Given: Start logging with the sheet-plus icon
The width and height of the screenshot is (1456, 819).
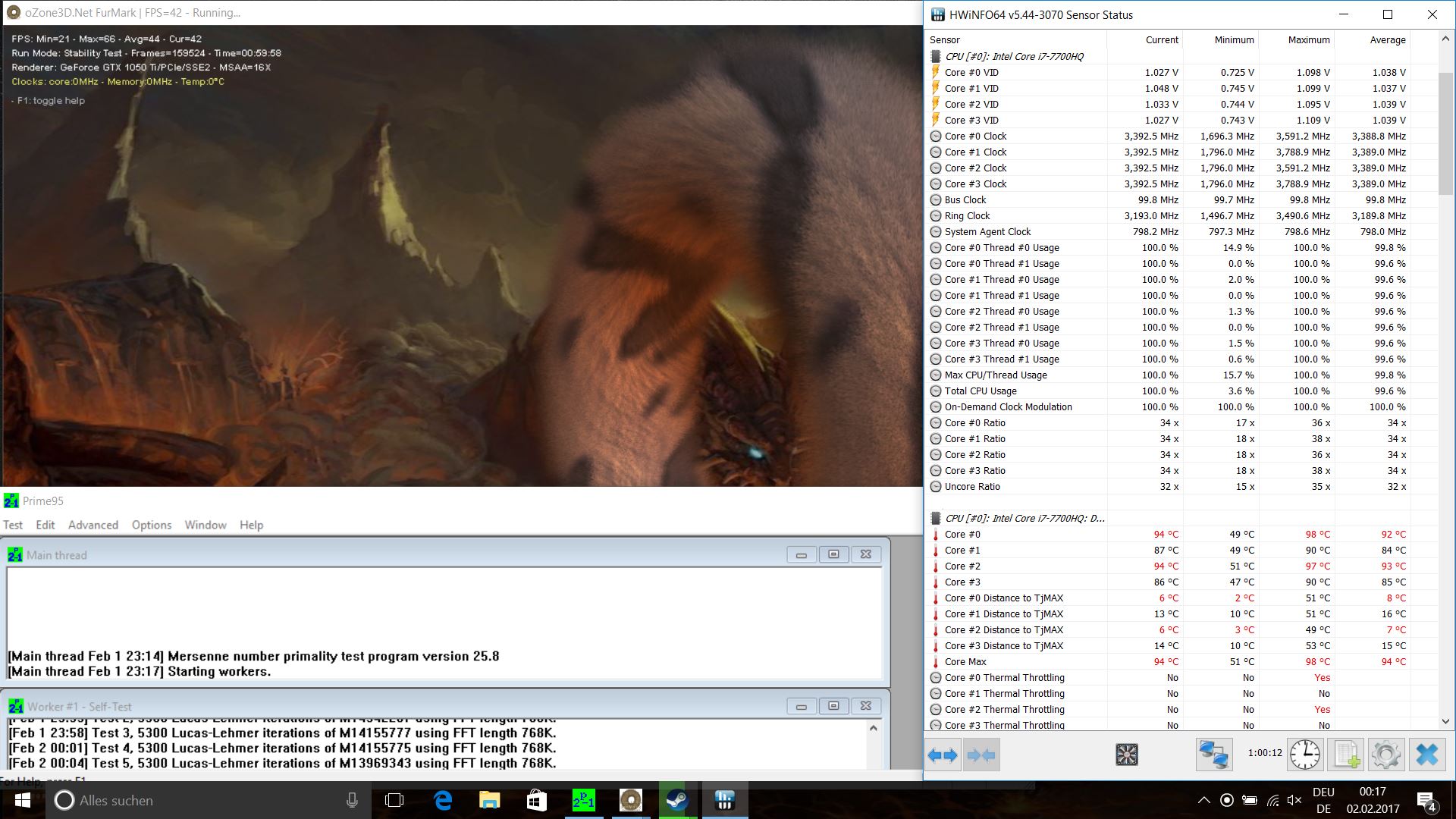Looking at the screenshot, I should (1346, 755).
